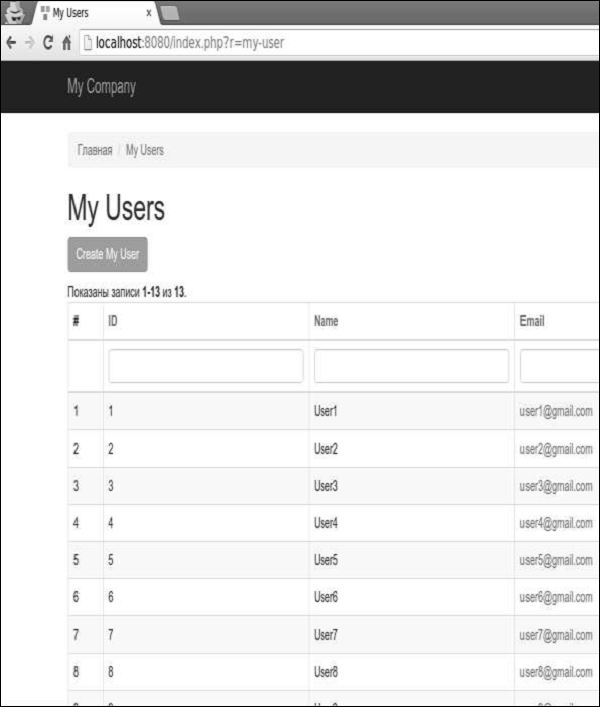Focus the Name filter input field
Screen dimensions: 600x707
click(x=411, y=366)
